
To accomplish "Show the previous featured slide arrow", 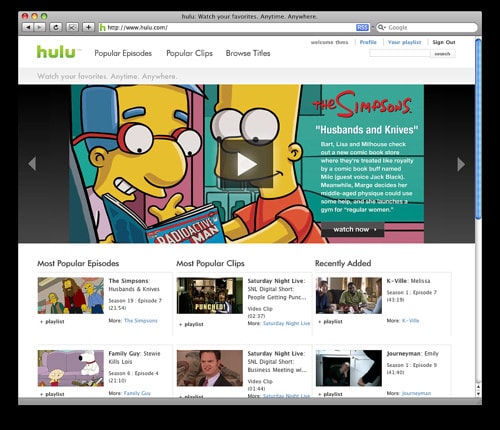I will point(32,164).
